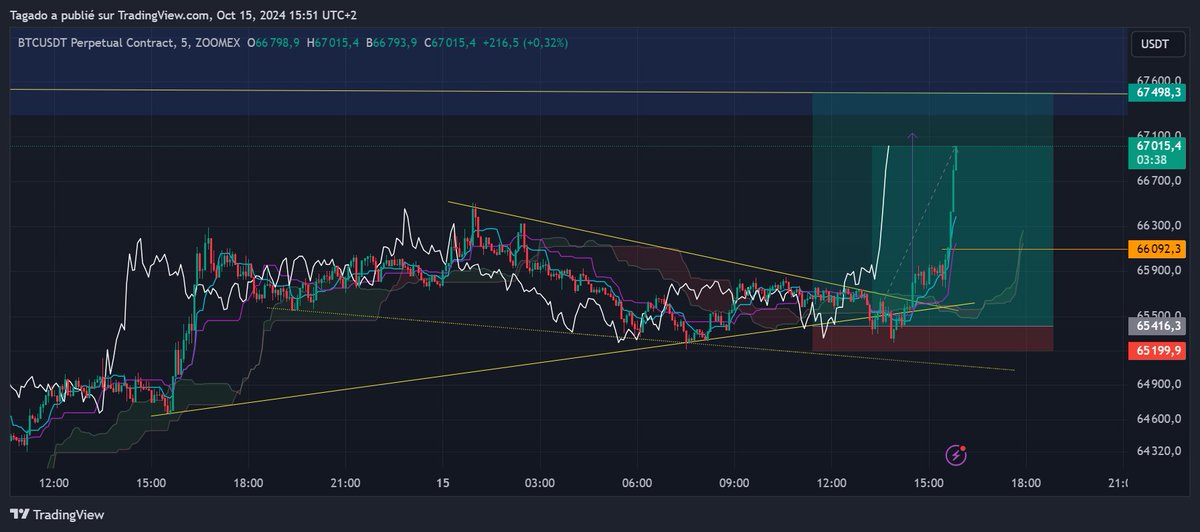This screenshot has width=1200, height=532.
Task: Click the 09:00 time axis label
Action: pos(734,483)
